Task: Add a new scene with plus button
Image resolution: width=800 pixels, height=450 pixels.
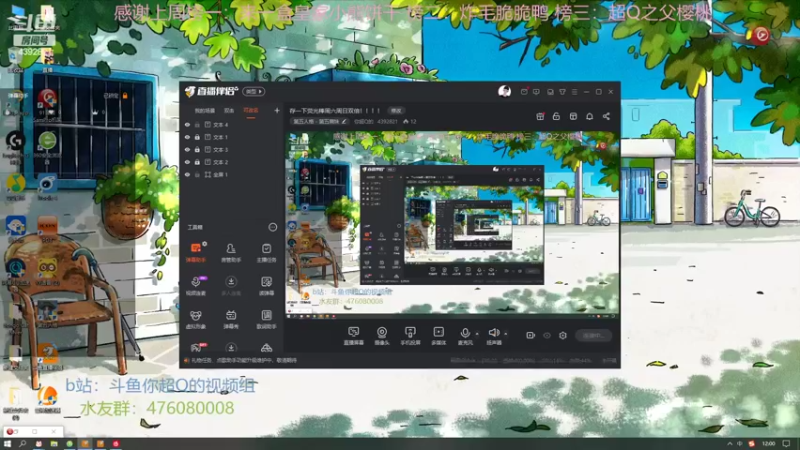Action: 277,110
